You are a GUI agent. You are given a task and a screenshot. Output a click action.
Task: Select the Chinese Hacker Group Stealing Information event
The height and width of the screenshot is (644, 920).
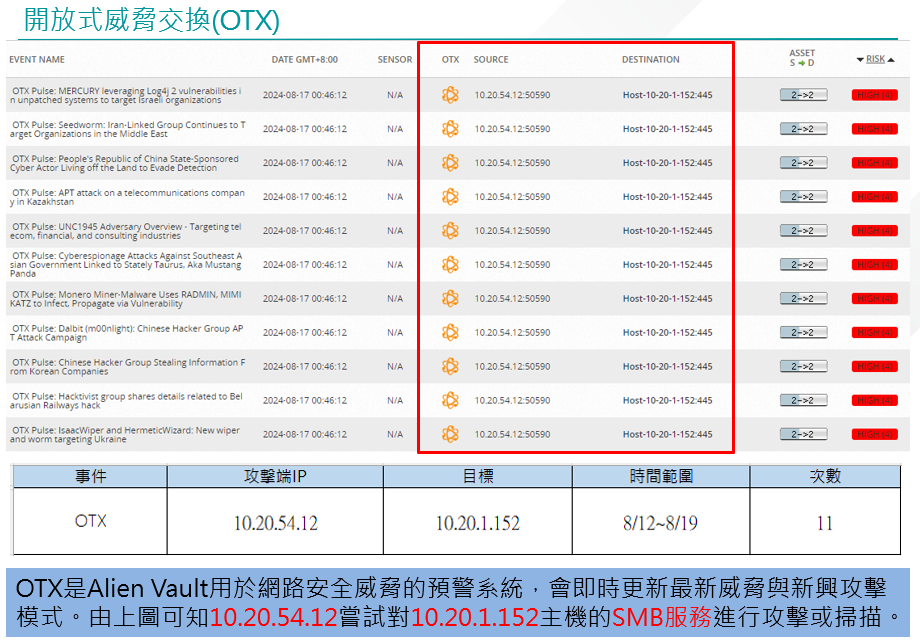(x=127, y=367)
